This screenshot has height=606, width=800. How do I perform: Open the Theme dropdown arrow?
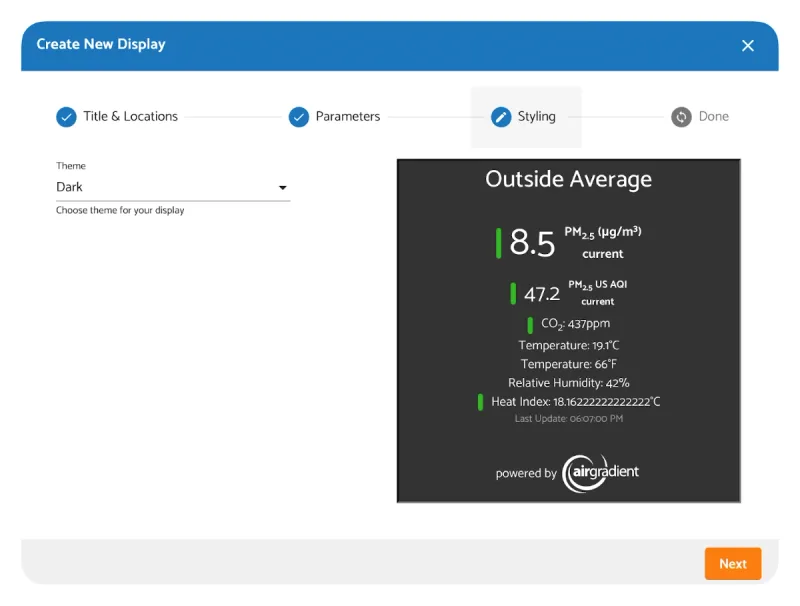[282, 188]
